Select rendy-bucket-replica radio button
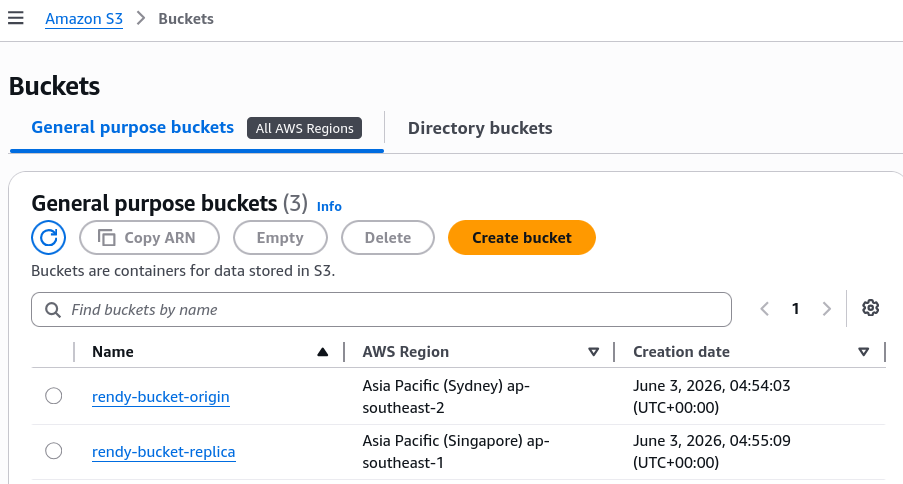903x484 pixels. coord(54,451)
